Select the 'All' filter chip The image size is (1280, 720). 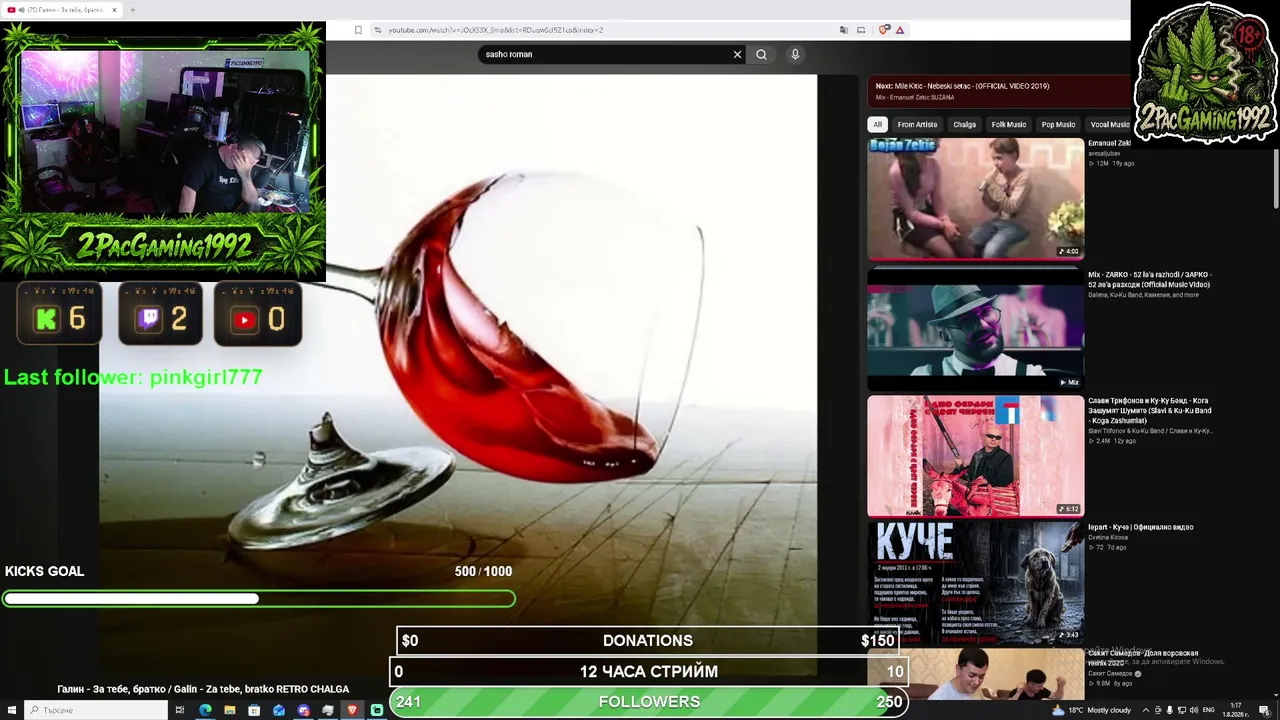click(877, 124)
